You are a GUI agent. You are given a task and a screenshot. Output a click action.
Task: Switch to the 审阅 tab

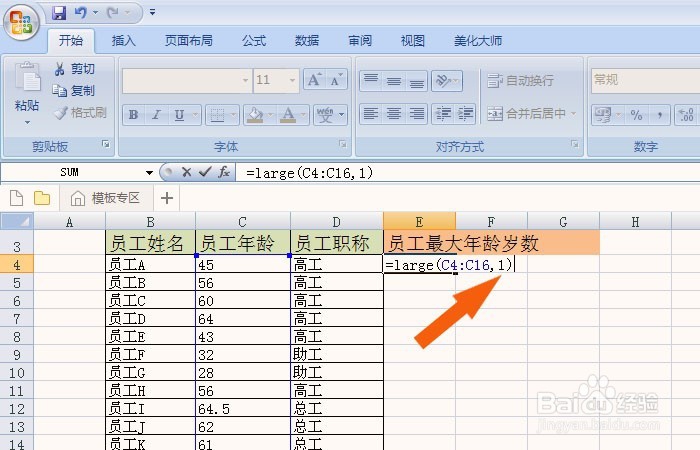[360, 41]
